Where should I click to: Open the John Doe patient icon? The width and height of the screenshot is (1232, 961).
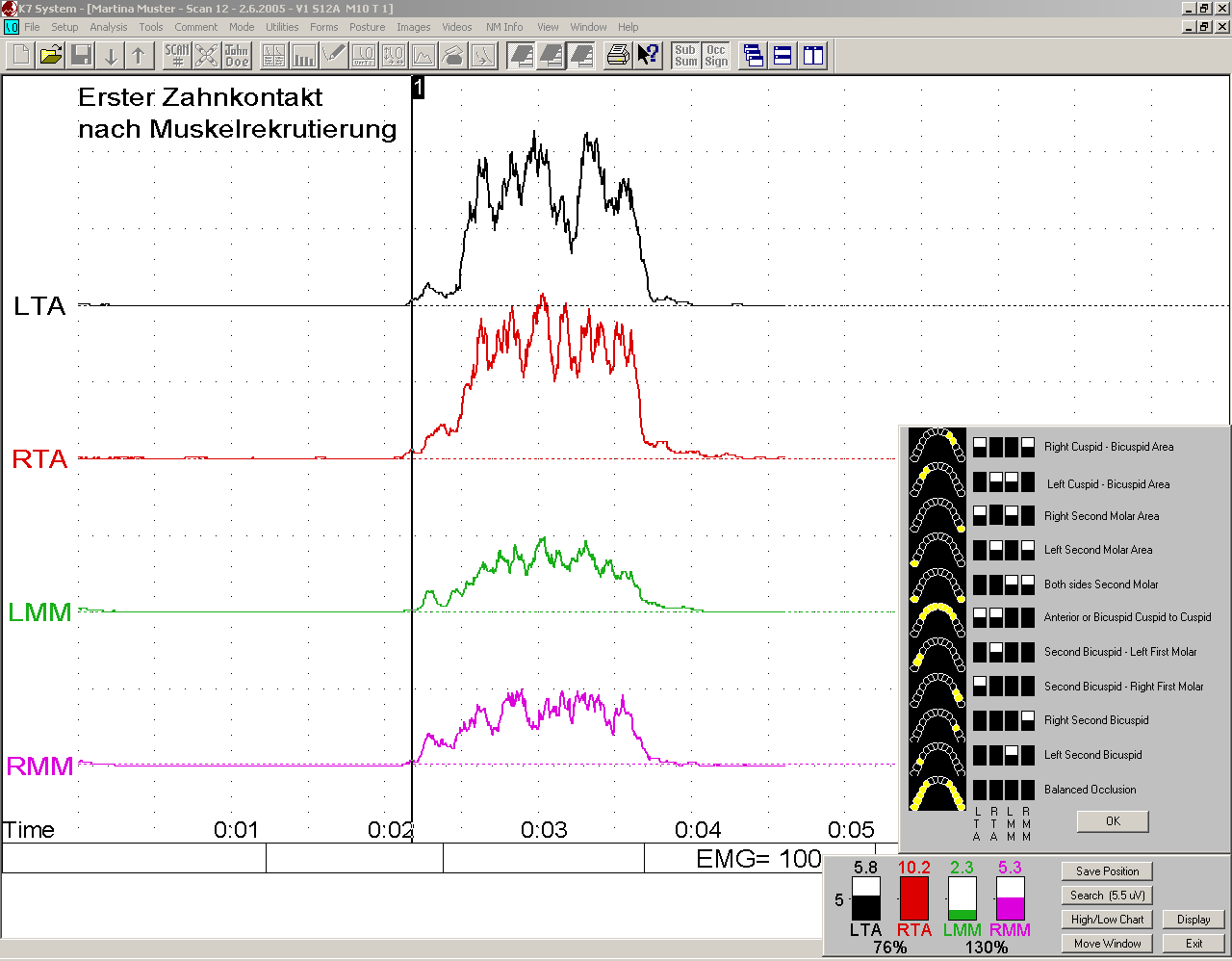coord(237,56)
